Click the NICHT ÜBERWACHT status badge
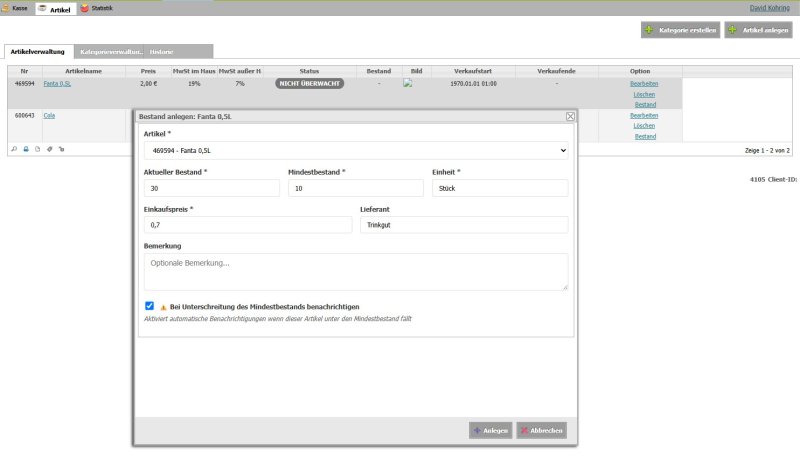Screen dimensions: 800x465 pos(309,83)
